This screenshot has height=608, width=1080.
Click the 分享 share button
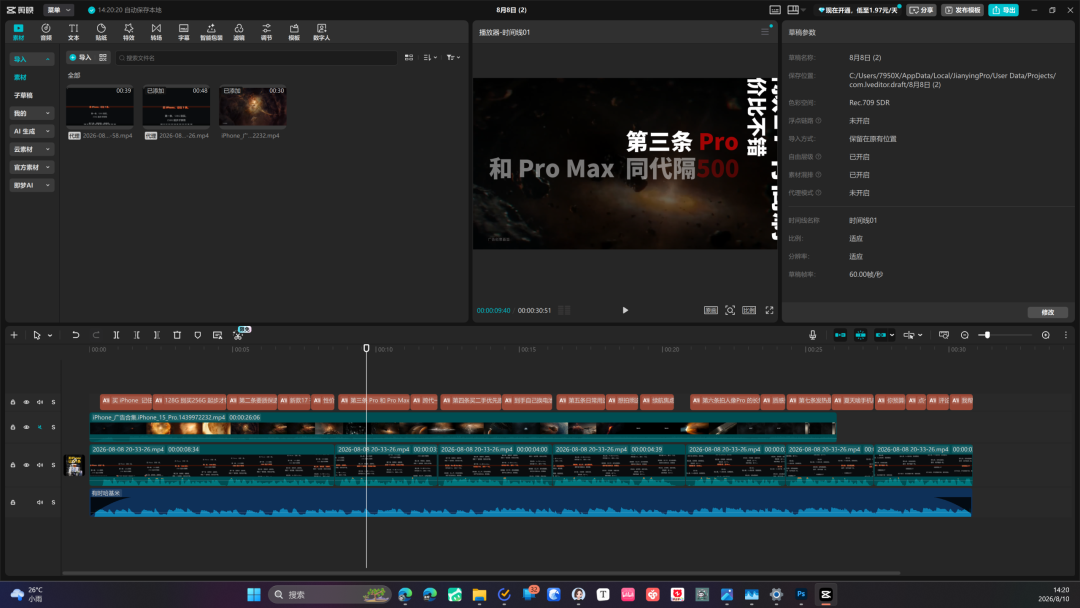tap(922, 10)
